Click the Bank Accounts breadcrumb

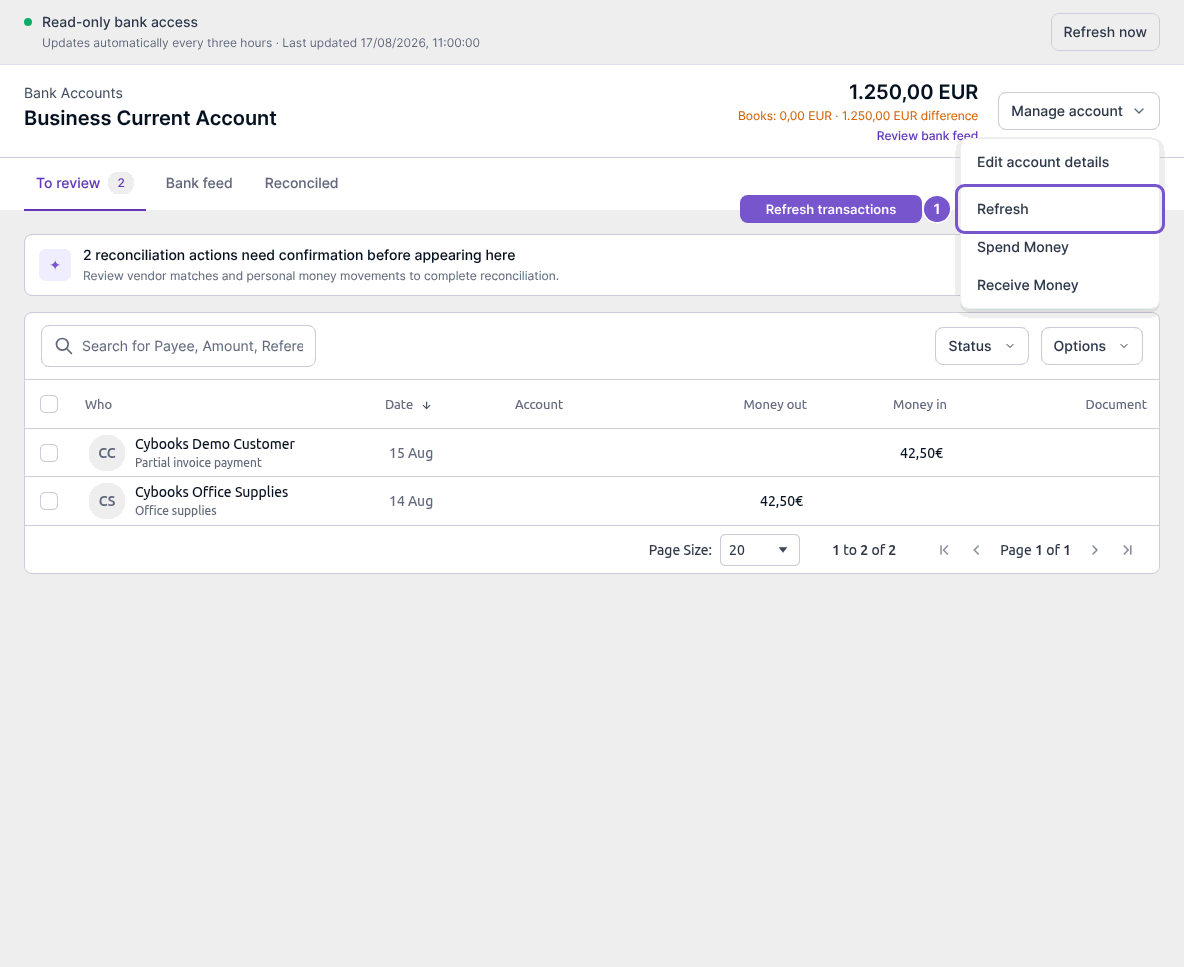pyautogui.click(x=73, y=93)
